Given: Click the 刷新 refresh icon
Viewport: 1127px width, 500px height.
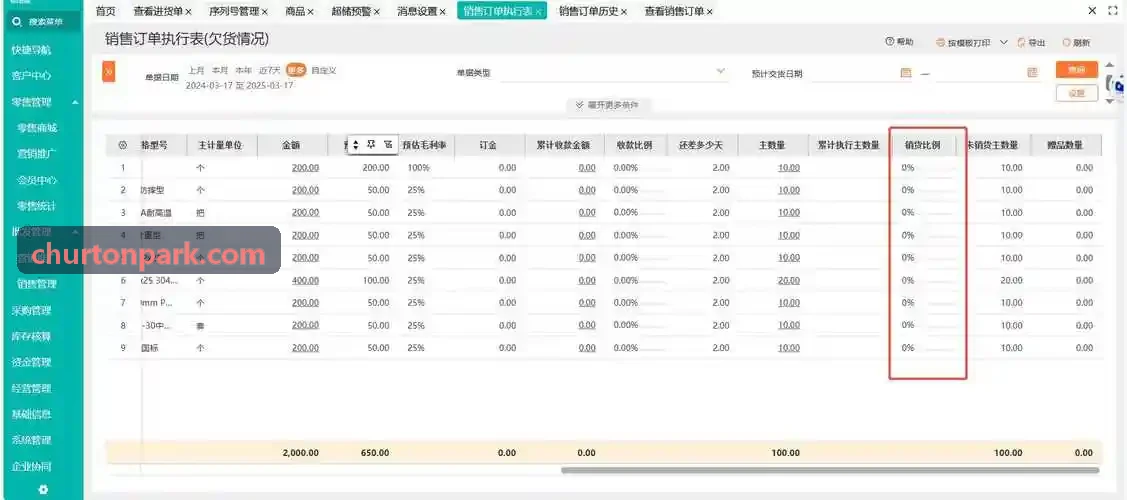Looking at the screenshot, I should pos(1066,43).
